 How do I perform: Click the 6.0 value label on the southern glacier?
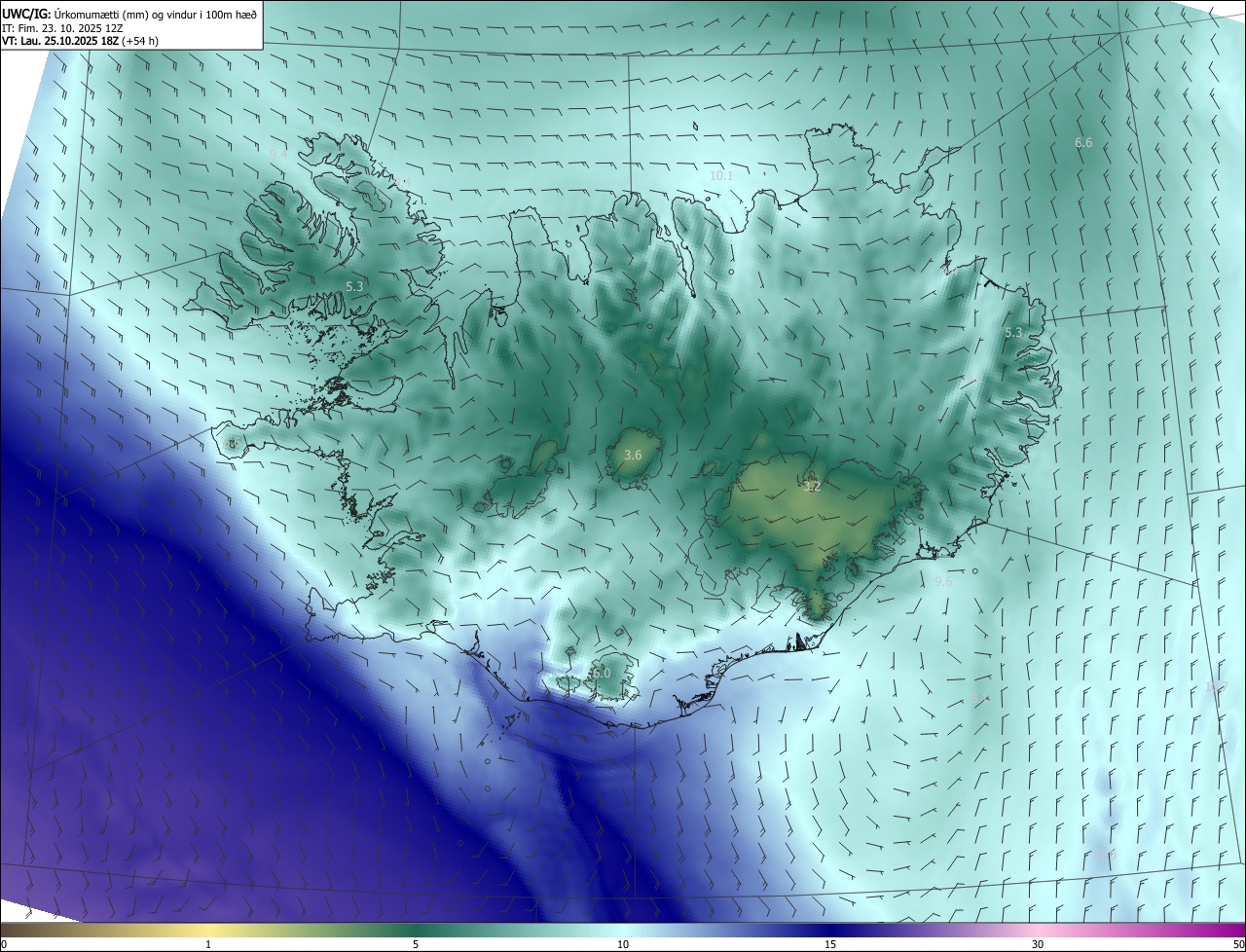point(602,674)
